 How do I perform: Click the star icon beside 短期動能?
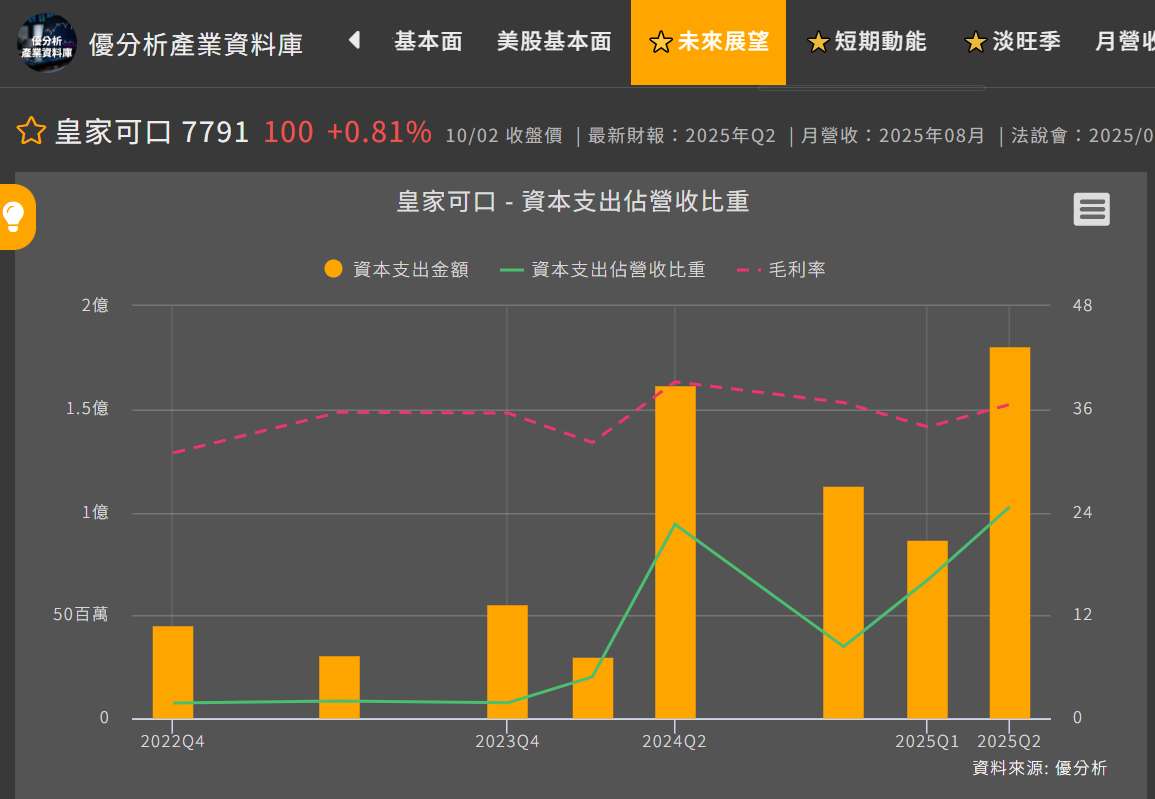click(x=818, y=42)
